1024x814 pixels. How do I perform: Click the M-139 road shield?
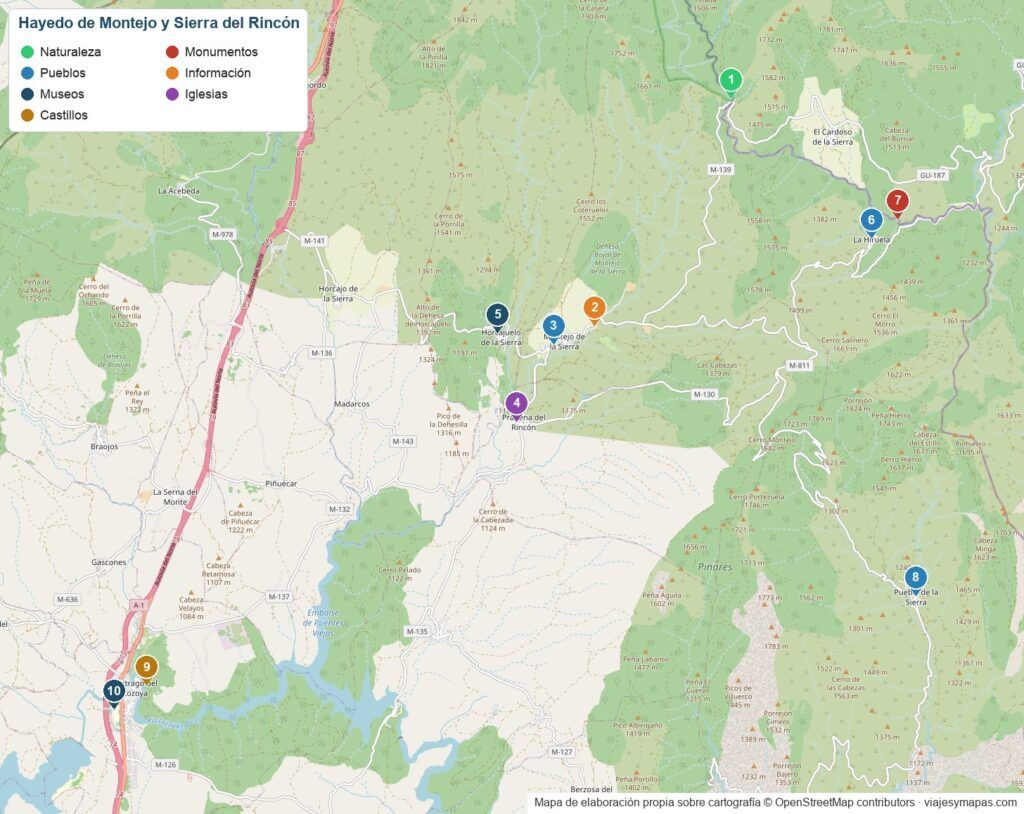720,170
